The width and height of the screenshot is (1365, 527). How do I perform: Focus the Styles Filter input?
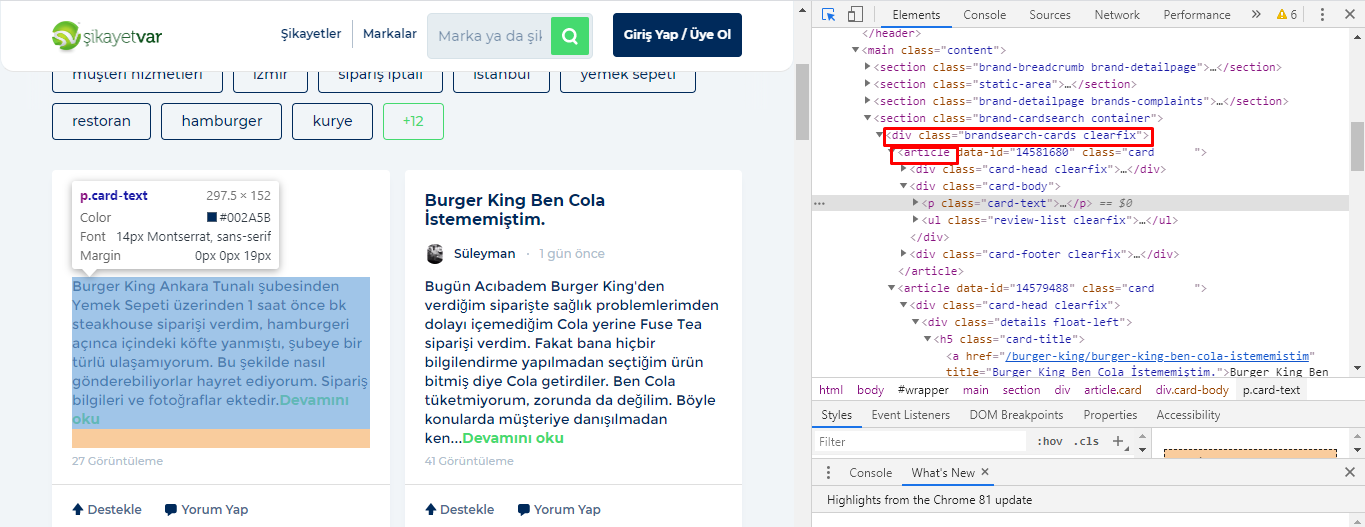pyautogui.click(x=922, y=441)
